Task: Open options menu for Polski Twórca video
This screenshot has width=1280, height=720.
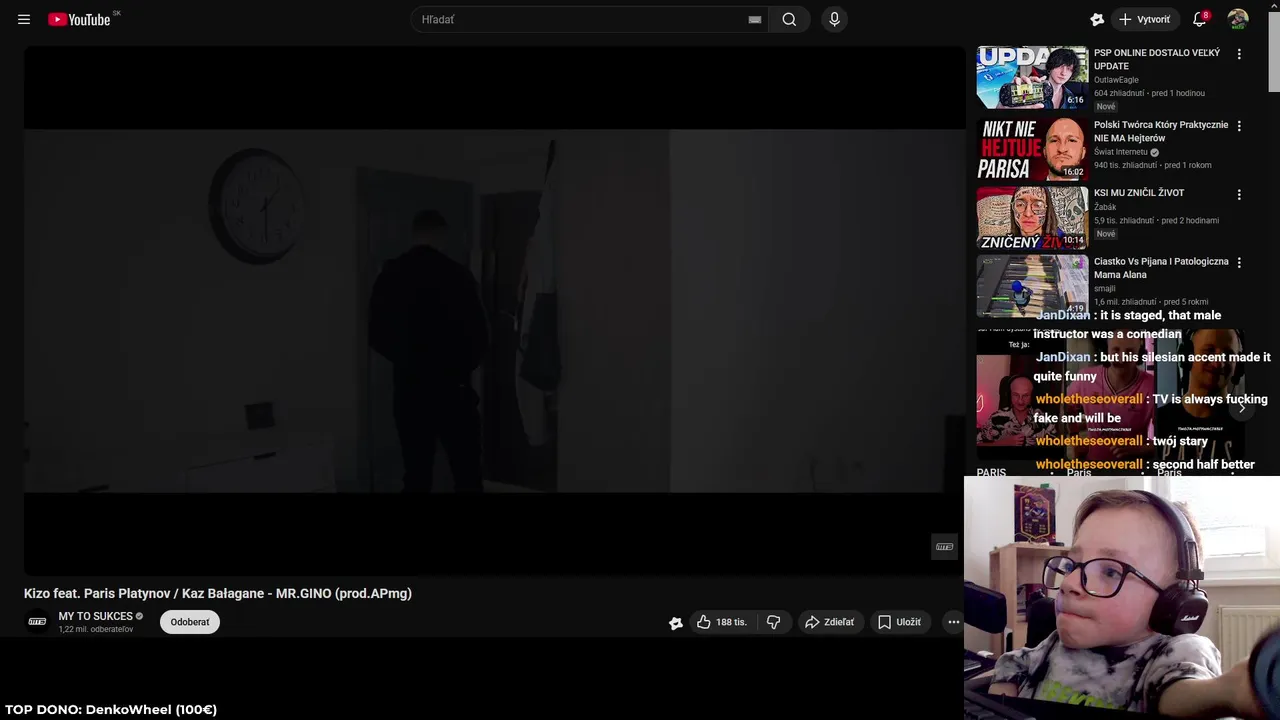Action: pyautogui.click(x=1239, y=126)
